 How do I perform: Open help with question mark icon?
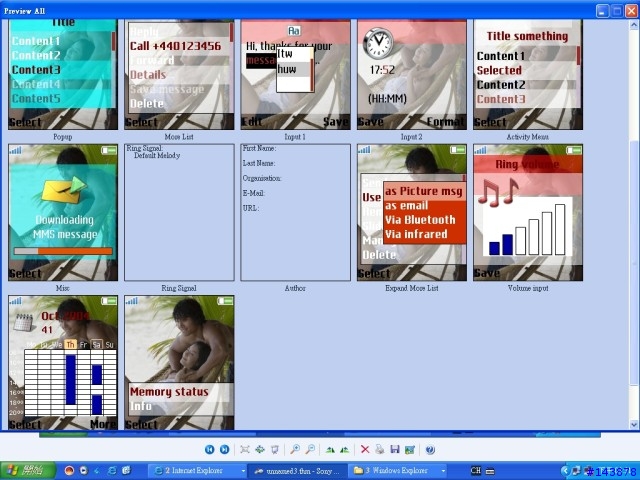(430, 449)
